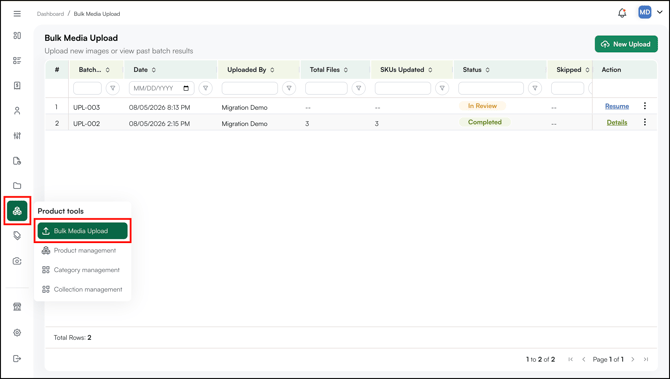Click the Date filter MM/DD/YYYY field
The width and height of the screenshot is (670, 379).
click(162, 88)
